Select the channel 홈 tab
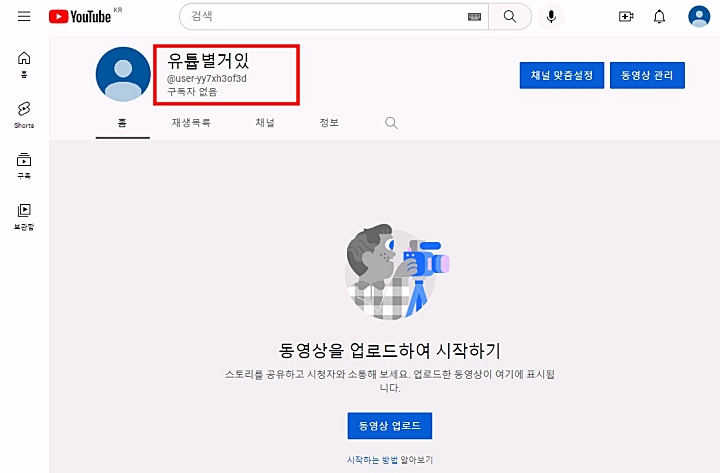Image resolution: width=720 pixels, height=473 pixels. pyautogui.click(x=122, y=123)
